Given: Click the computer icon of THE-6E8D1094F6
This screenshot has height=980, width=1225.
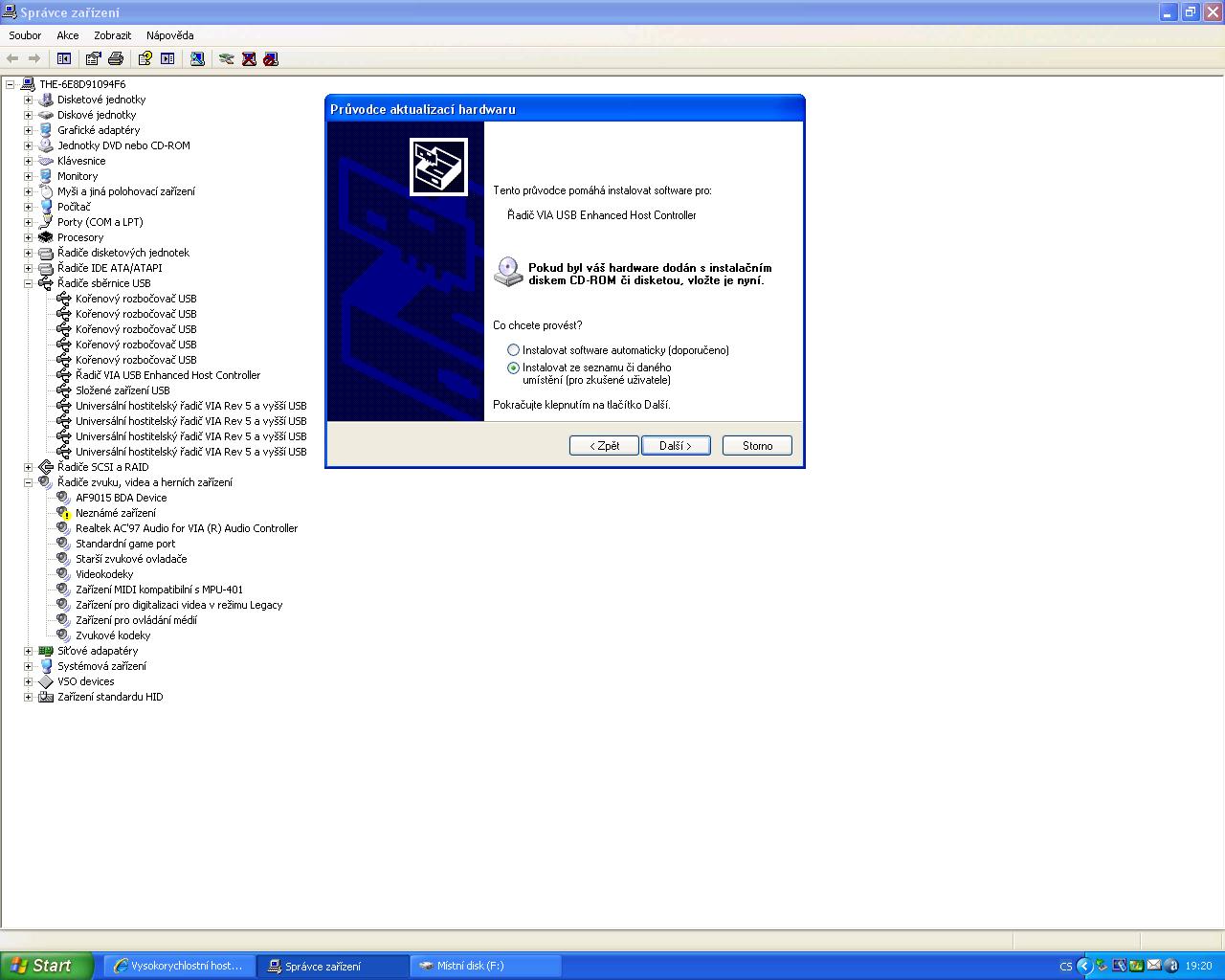Looking at the screenshot, I should tap(28, 84).
